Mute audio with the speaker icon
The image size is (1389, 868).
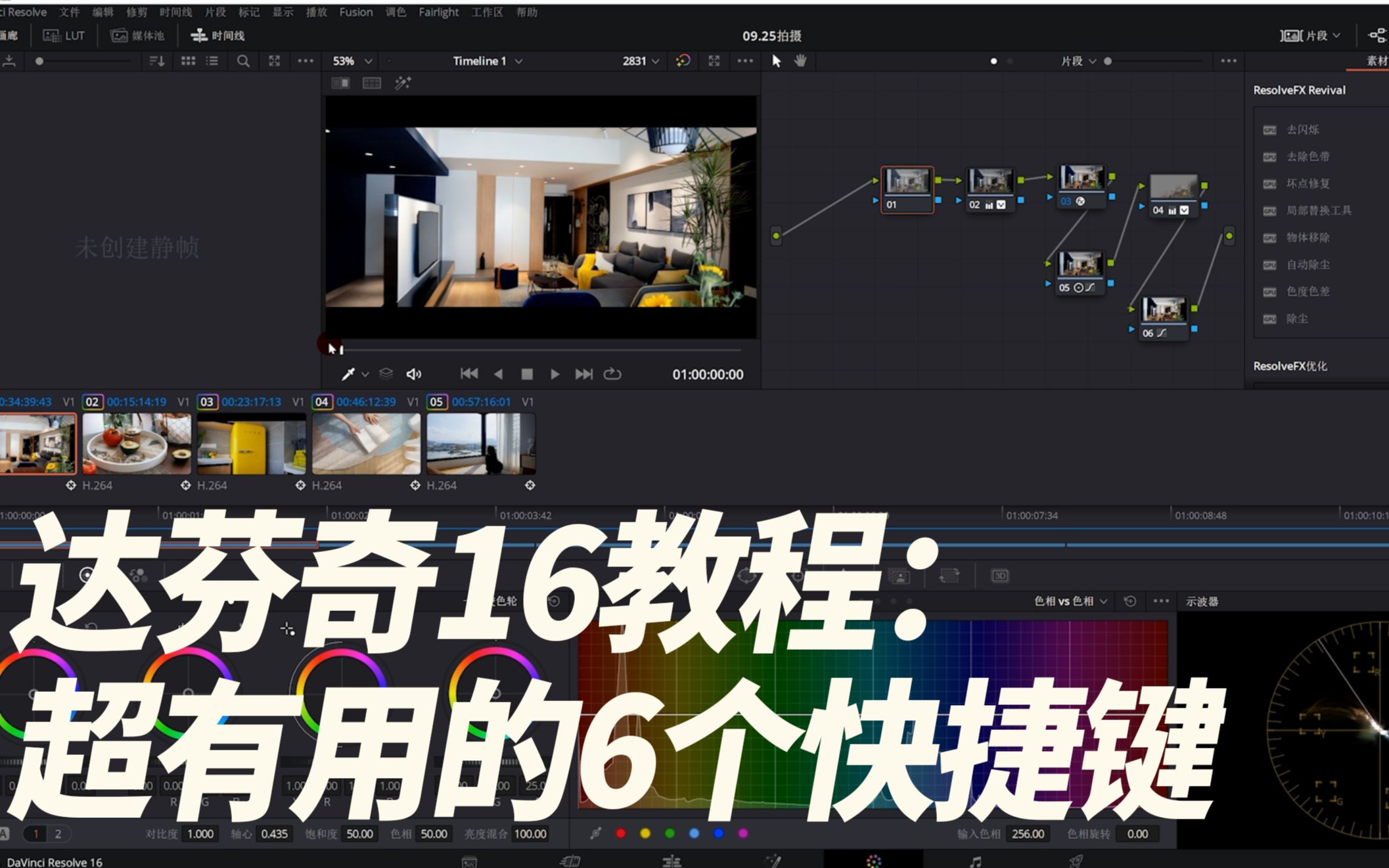coord(413,374)
